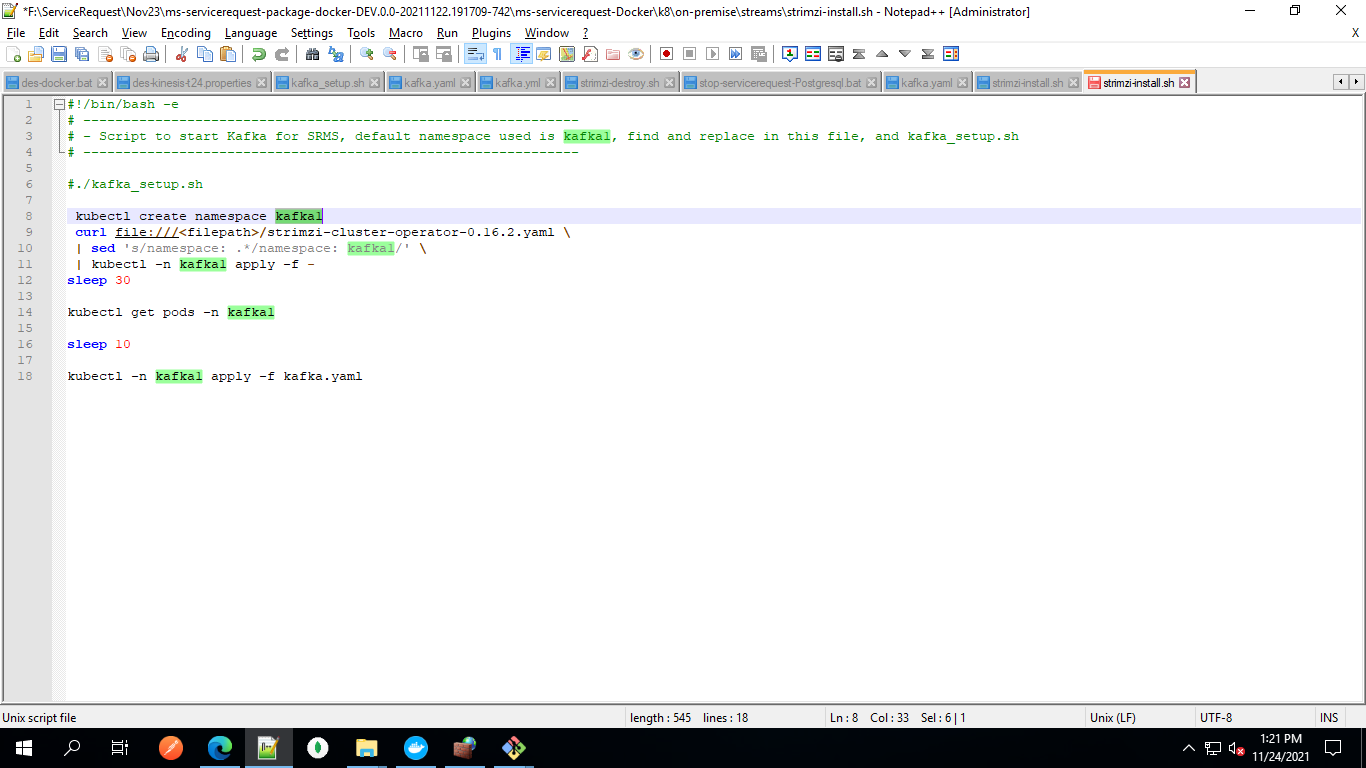Click the Print toolbar icon

click(x=150, y=54)
